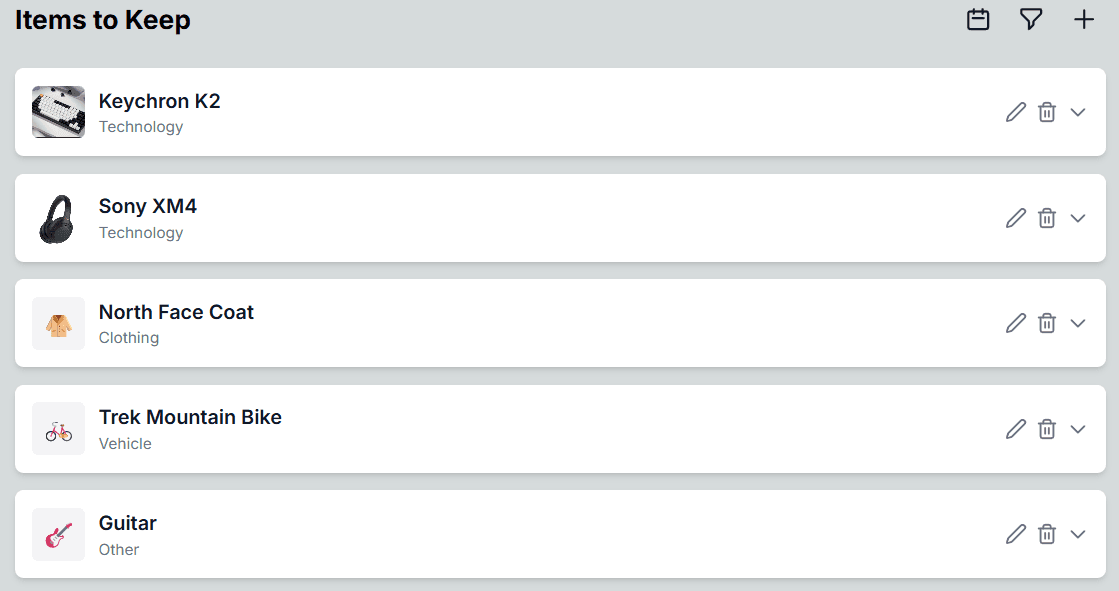This screenshot has height=591, width=1119.
Task: Add a new item with plus icon
Action: (x=1083, y=19)
